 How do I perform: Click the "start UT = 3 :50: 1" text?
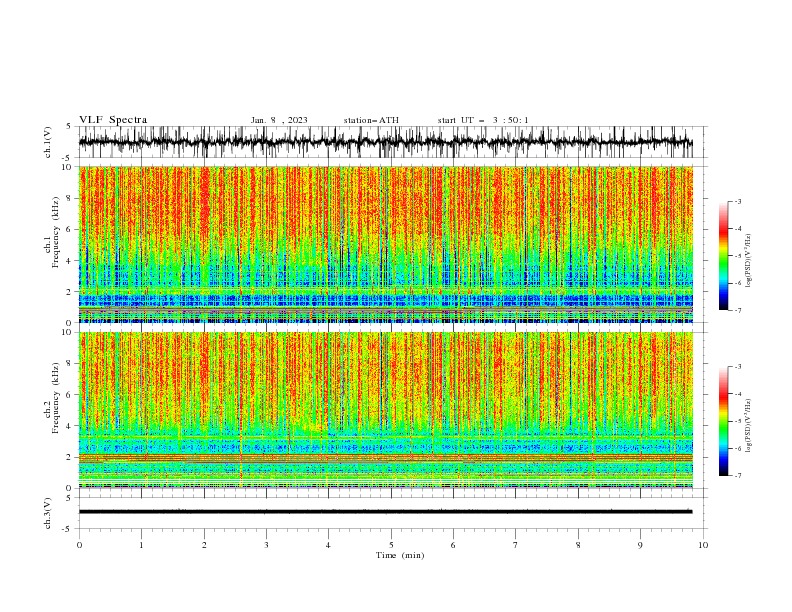(x=483, y=120)
